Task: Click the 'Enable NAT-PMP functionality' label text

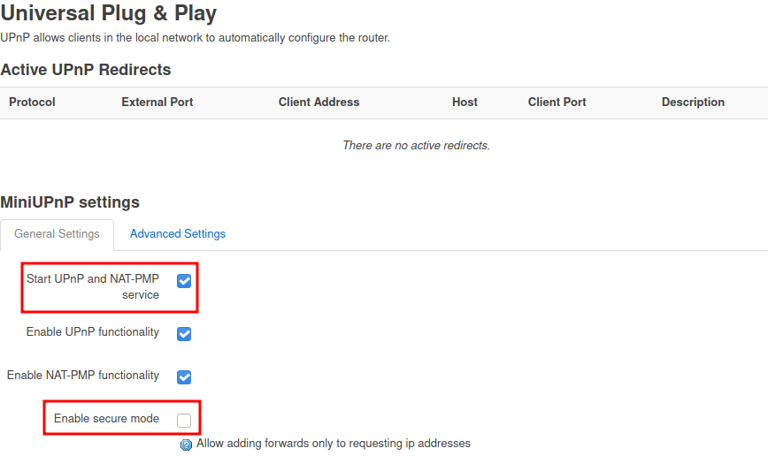Action: (83, 376)
